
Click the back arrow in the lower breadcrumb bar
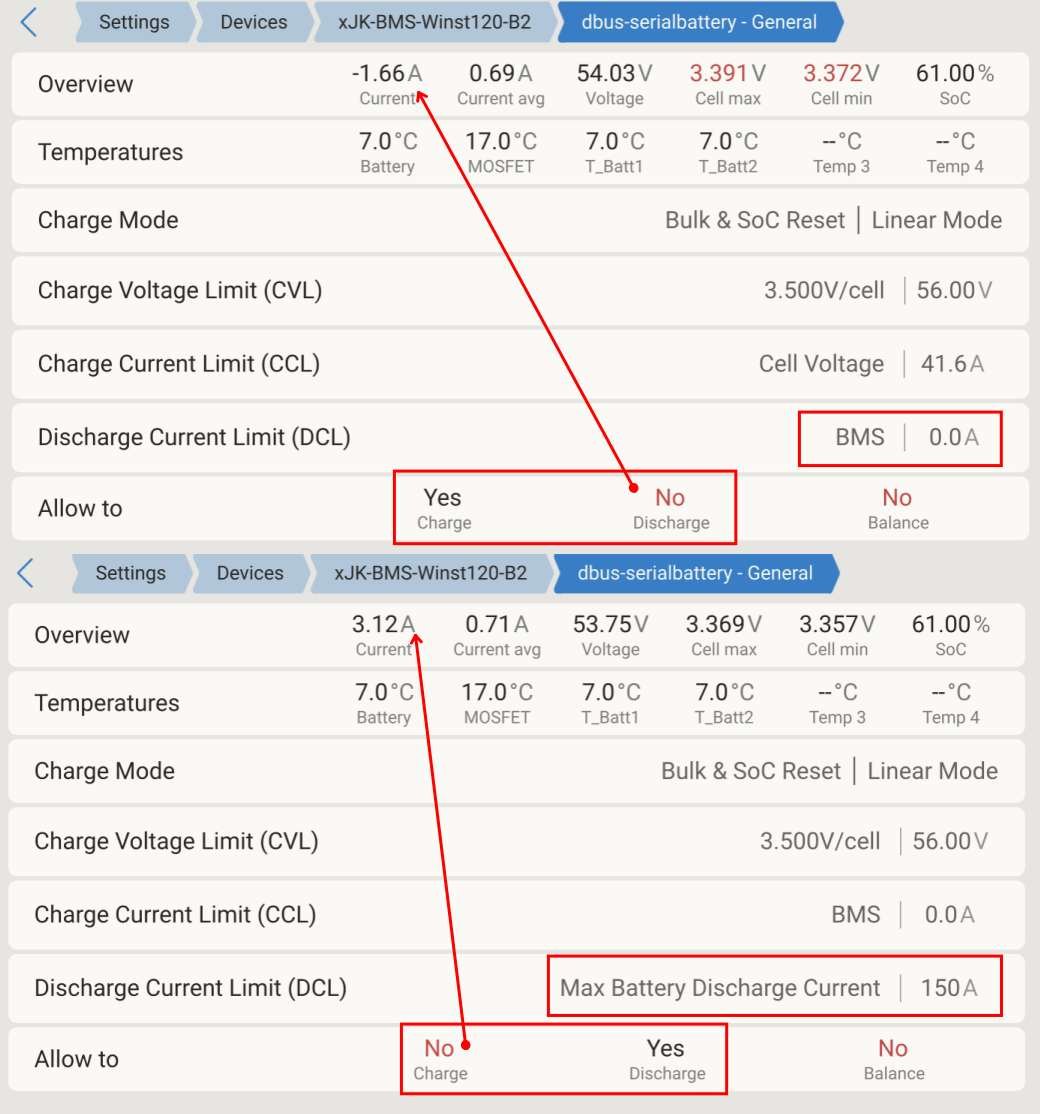click(x=26, y=573)
